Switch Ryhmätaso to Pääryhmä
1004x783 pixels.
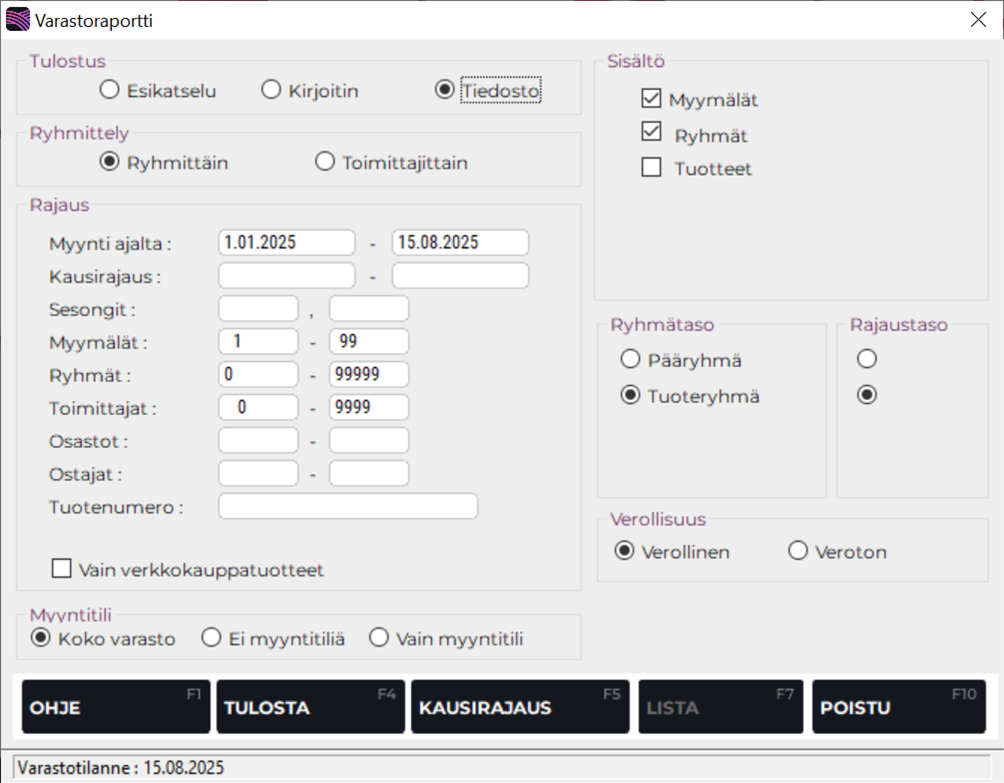point(631,359)
